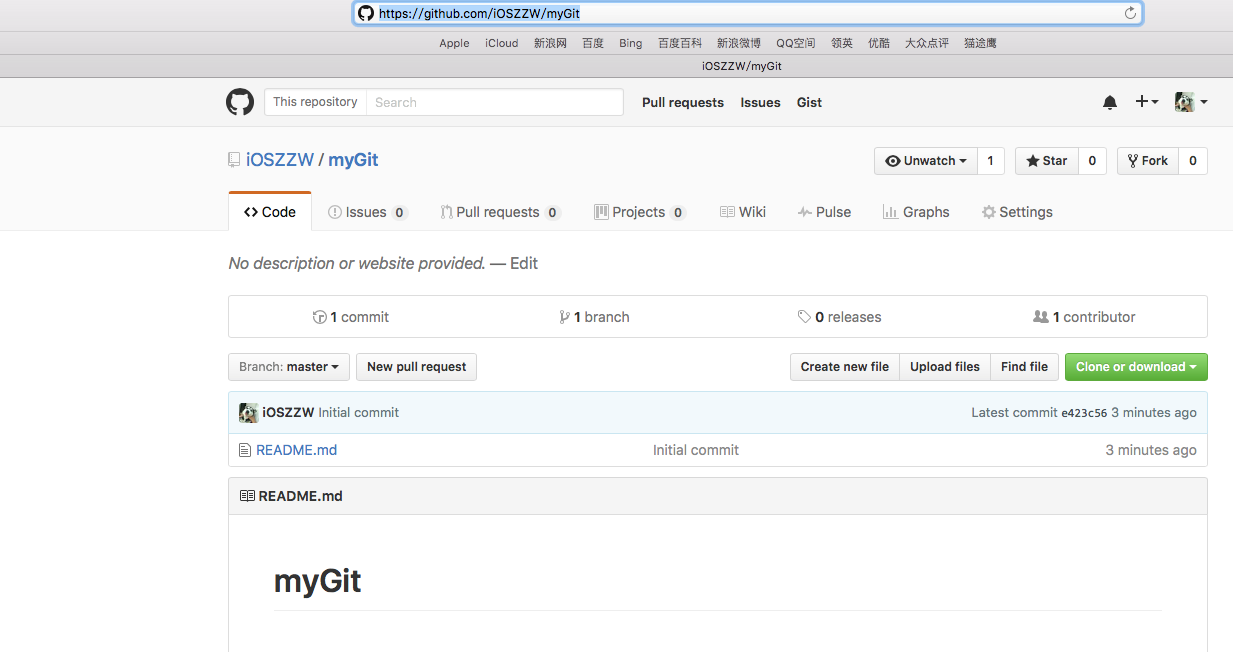This screenshot has width=1233, height=652.
Task: Open the 1 commit link
Action: tap(351, 317)
